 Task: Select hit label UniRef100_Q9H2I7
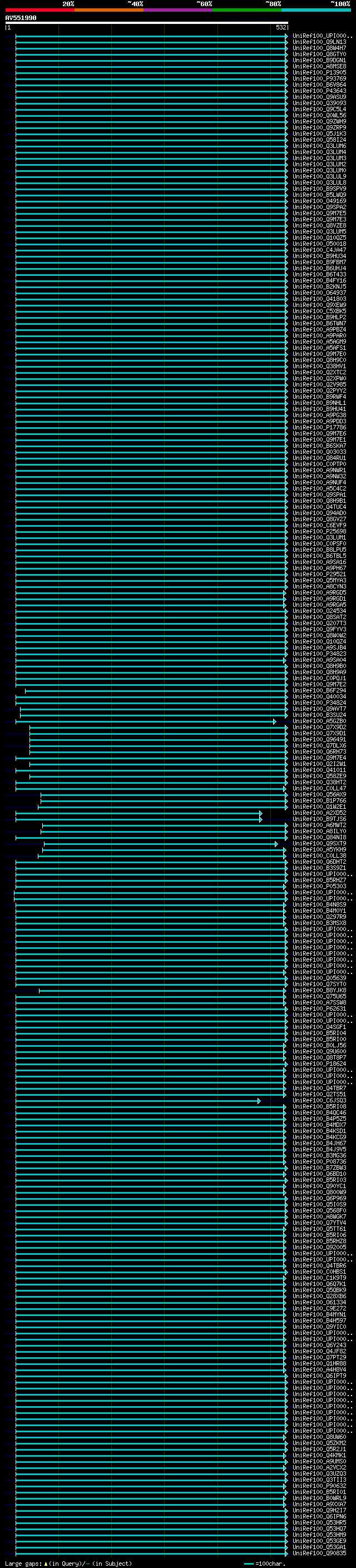319,1510
